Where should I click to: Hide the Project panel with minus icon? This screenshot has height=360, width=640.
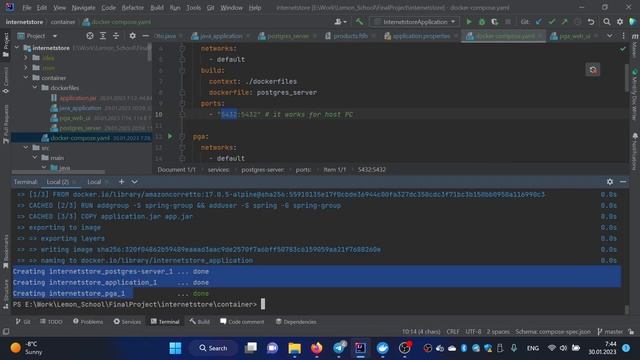coord(145,36)
